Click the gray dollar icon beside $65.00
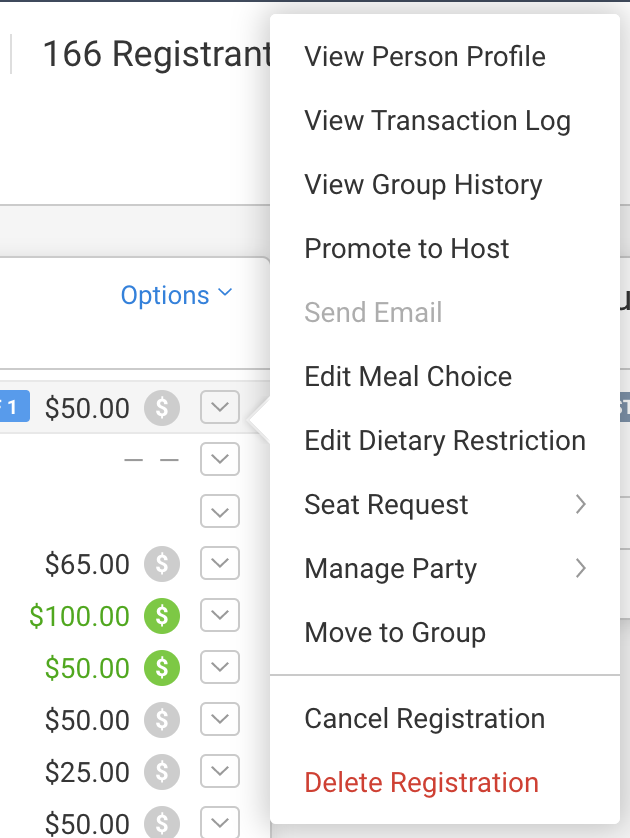The height and width of the screenshot is (838, 630). [x=162, y=564]
